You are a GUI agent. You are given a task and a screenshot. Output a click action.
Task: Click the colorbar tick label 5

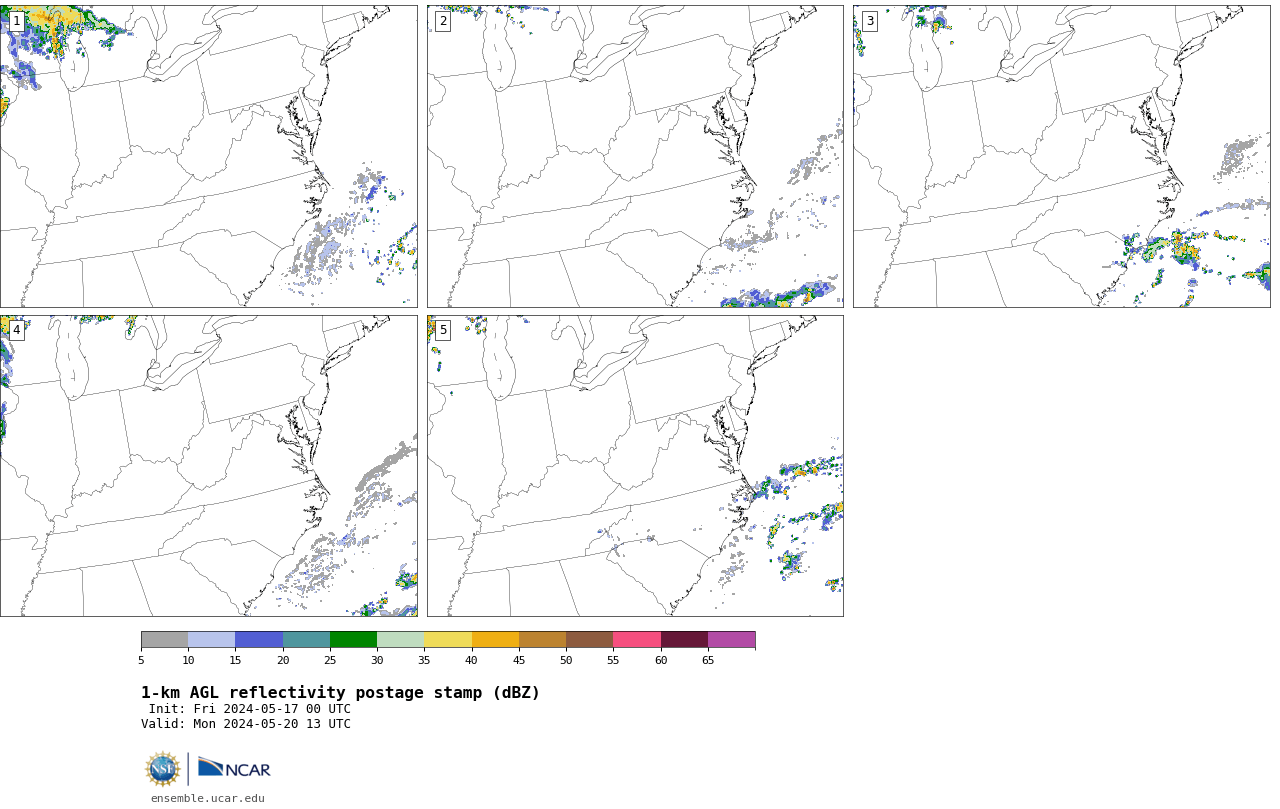[141, 660]
